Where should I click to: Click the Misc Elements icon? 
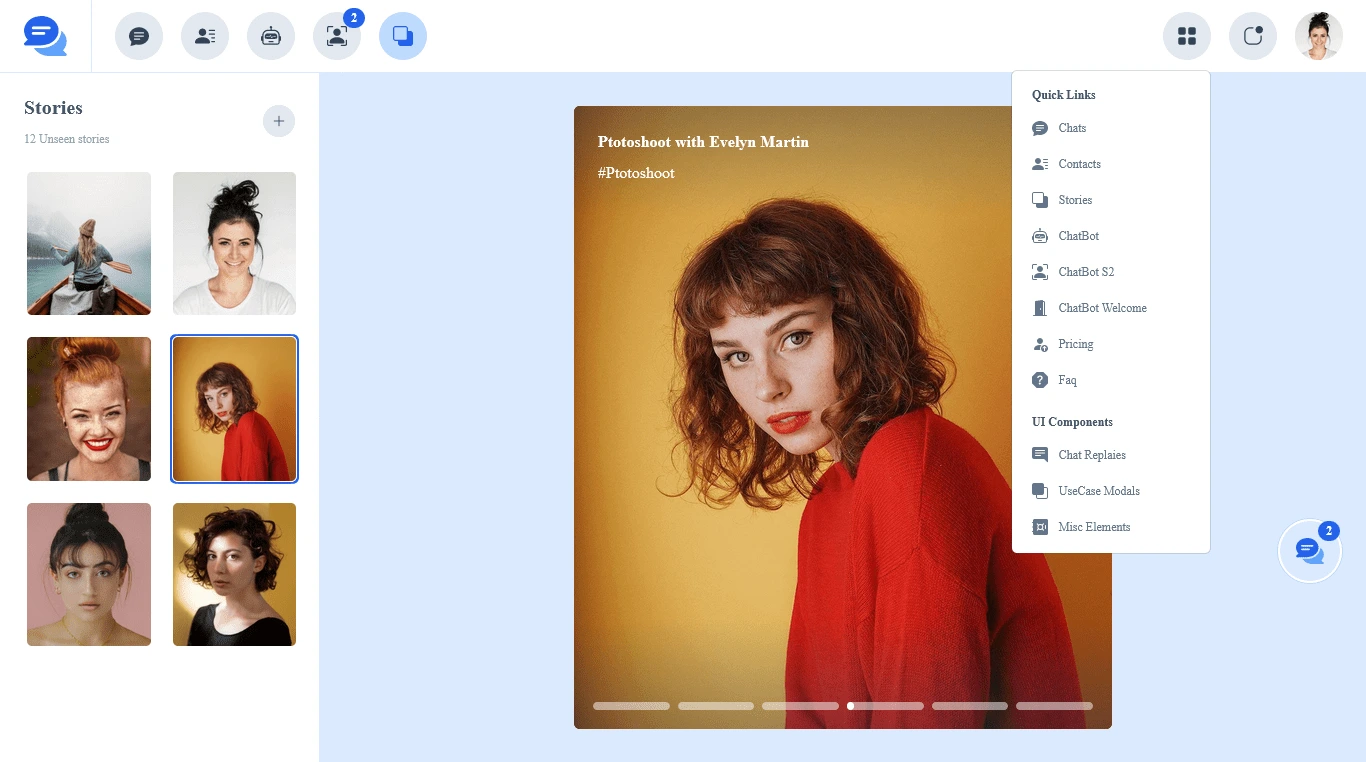[x=1040, y=527]
